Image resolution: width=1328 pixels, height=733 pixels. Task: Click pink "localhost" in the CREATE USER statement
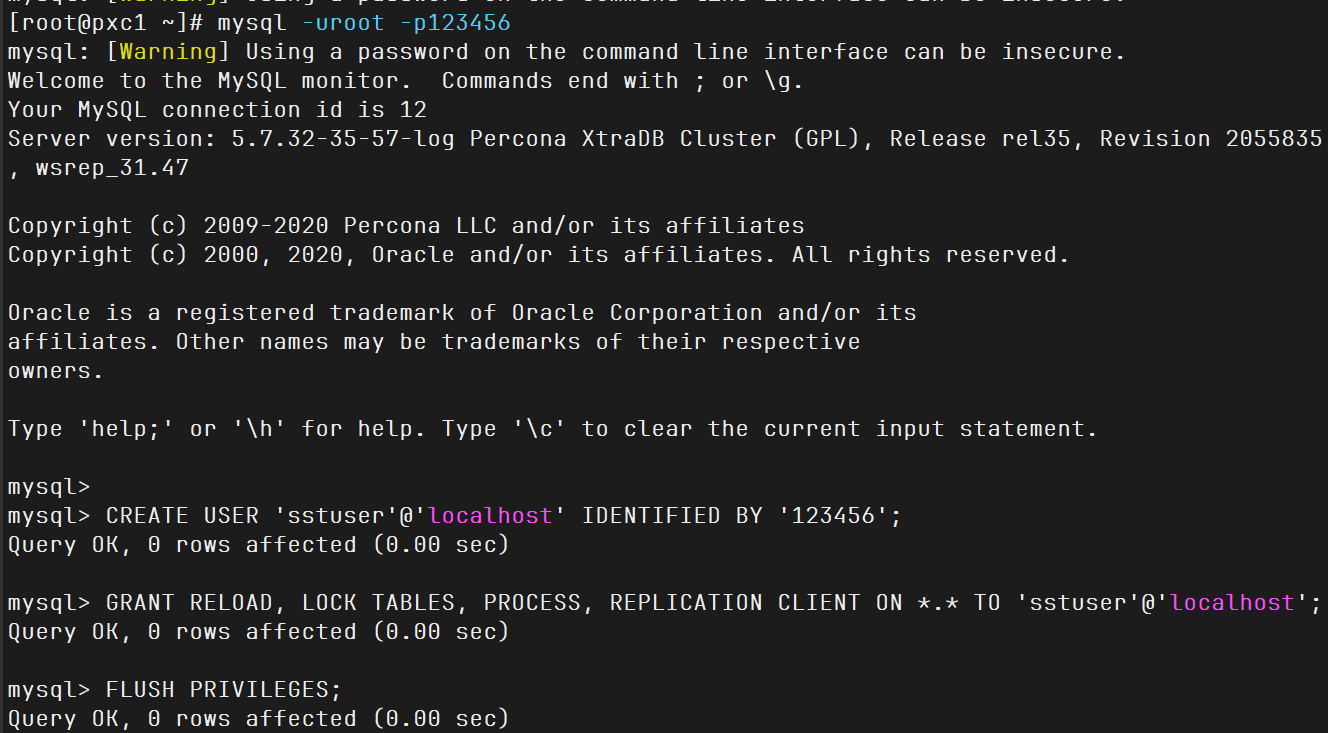(x=490, y=515)
